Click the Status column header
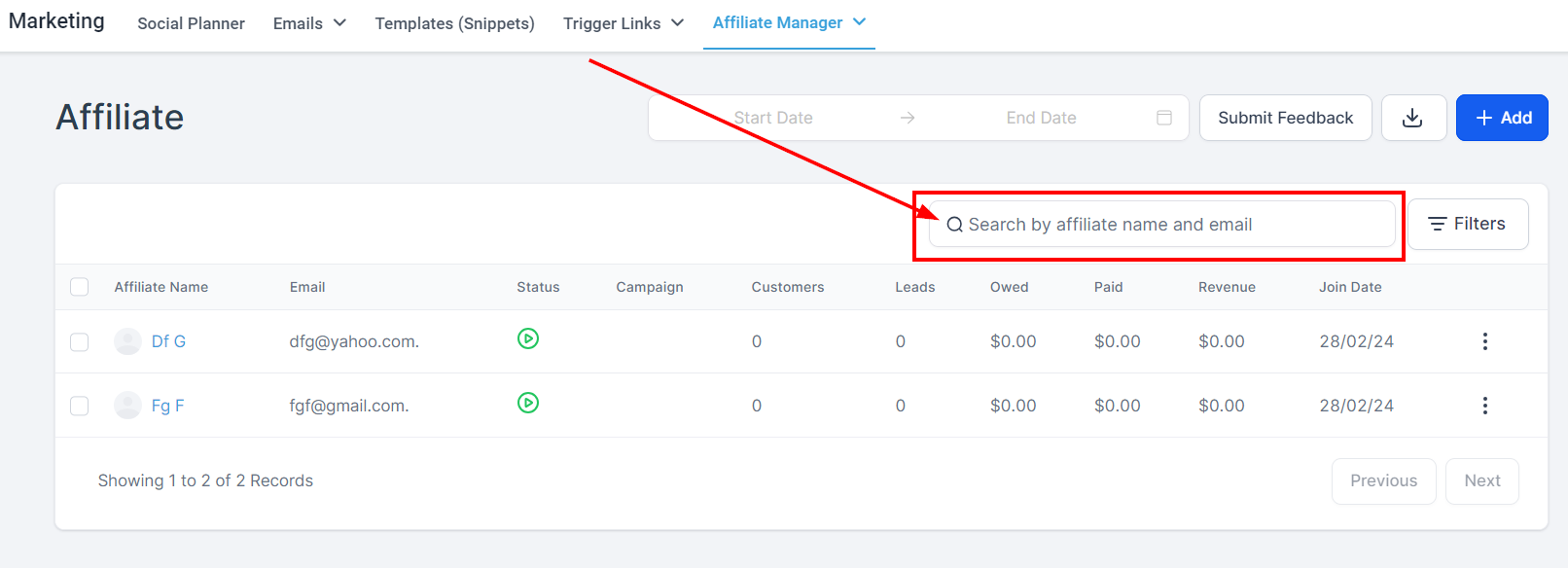Viewport: 1568px width, 568px height. click(x=538, y=287)
